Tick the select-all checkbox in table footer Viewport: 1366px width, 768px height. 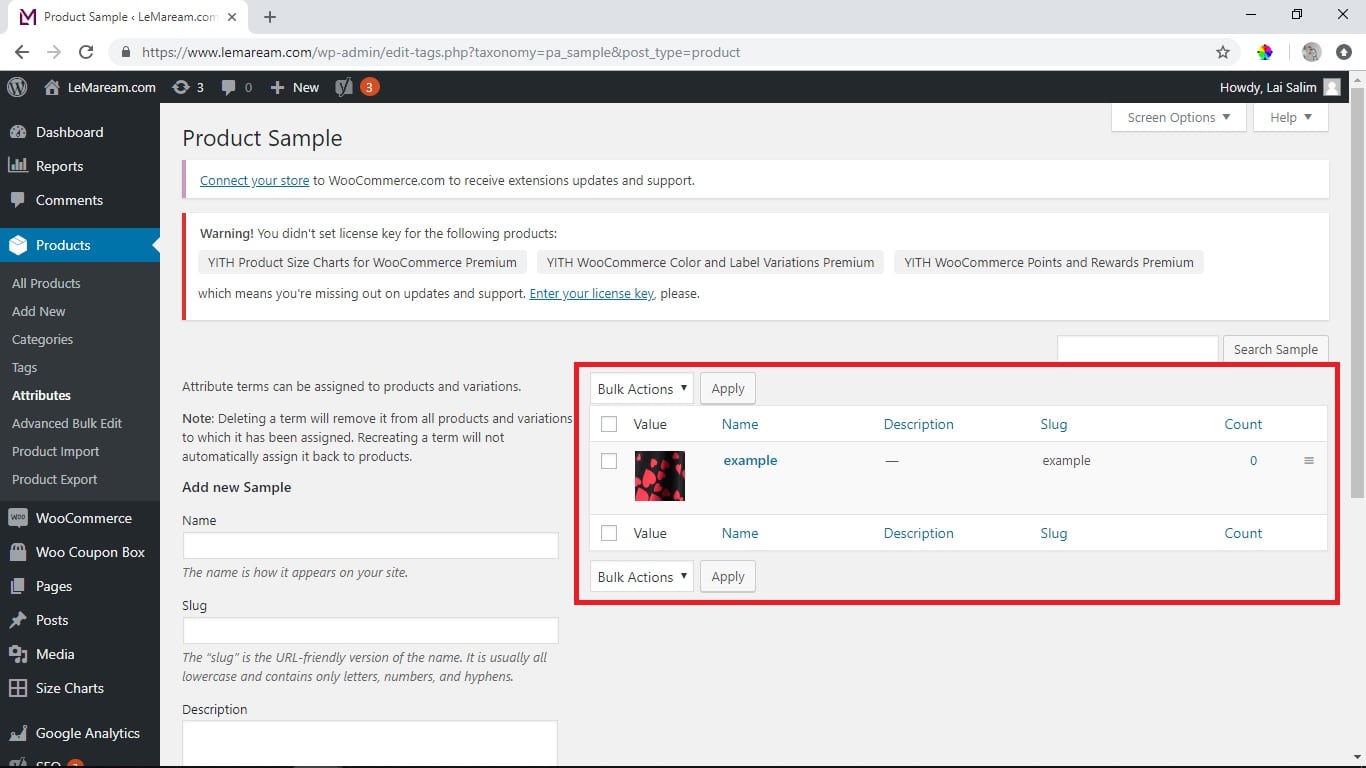[x=609, y=534]
